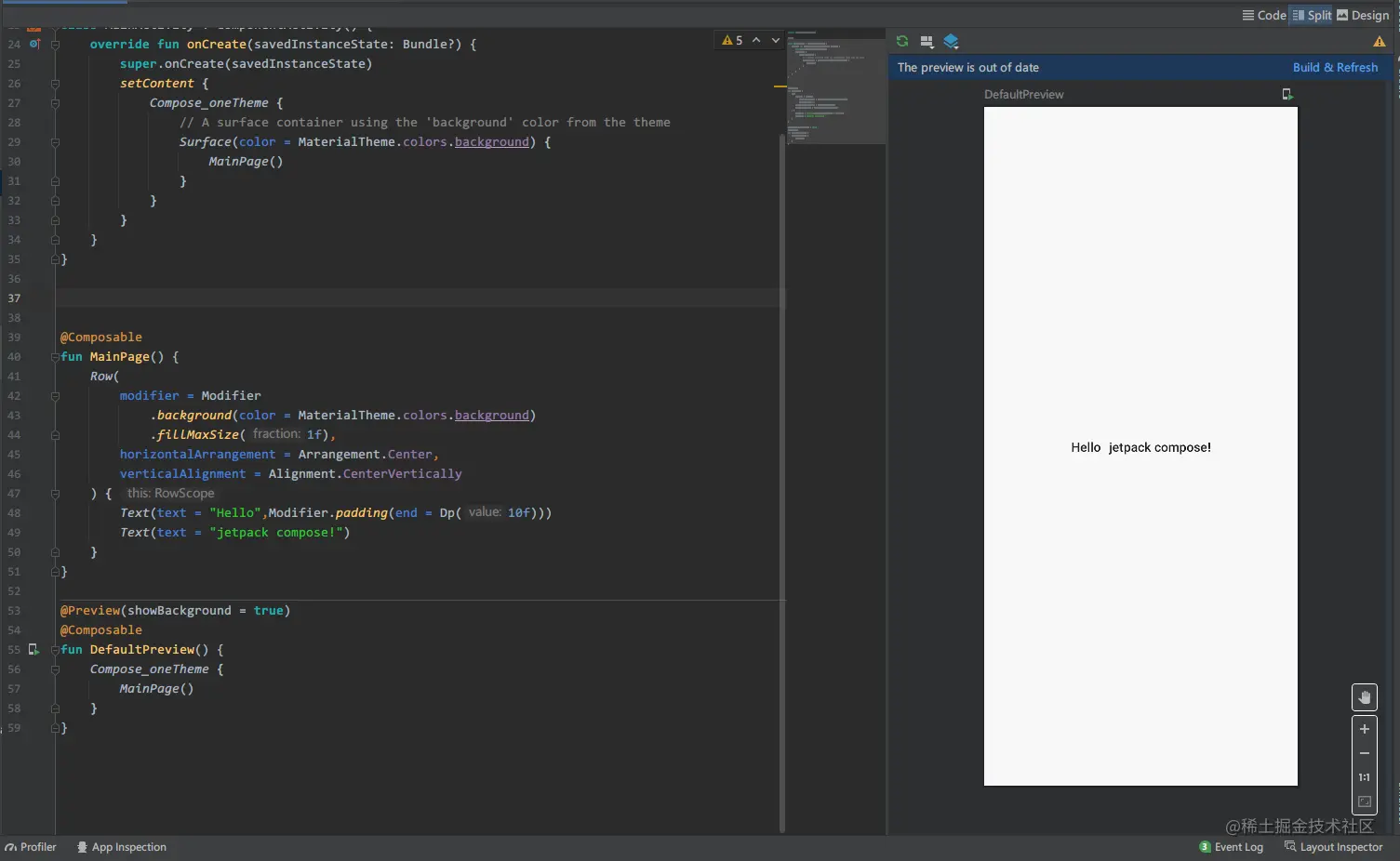Click the Build & Refresh link
This screenshot has height=861, width=1400.
coord(1335,68)
